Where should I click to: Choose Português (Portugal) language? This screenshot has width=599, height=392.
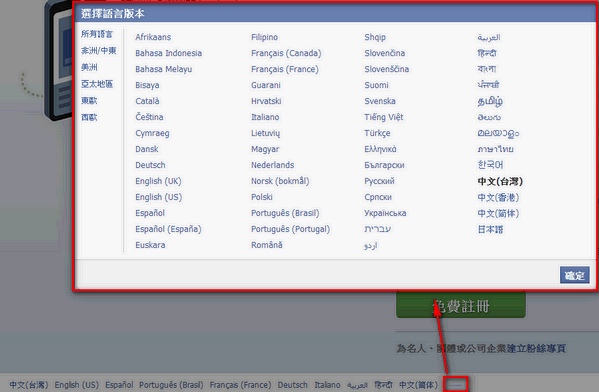coord(290,229)
